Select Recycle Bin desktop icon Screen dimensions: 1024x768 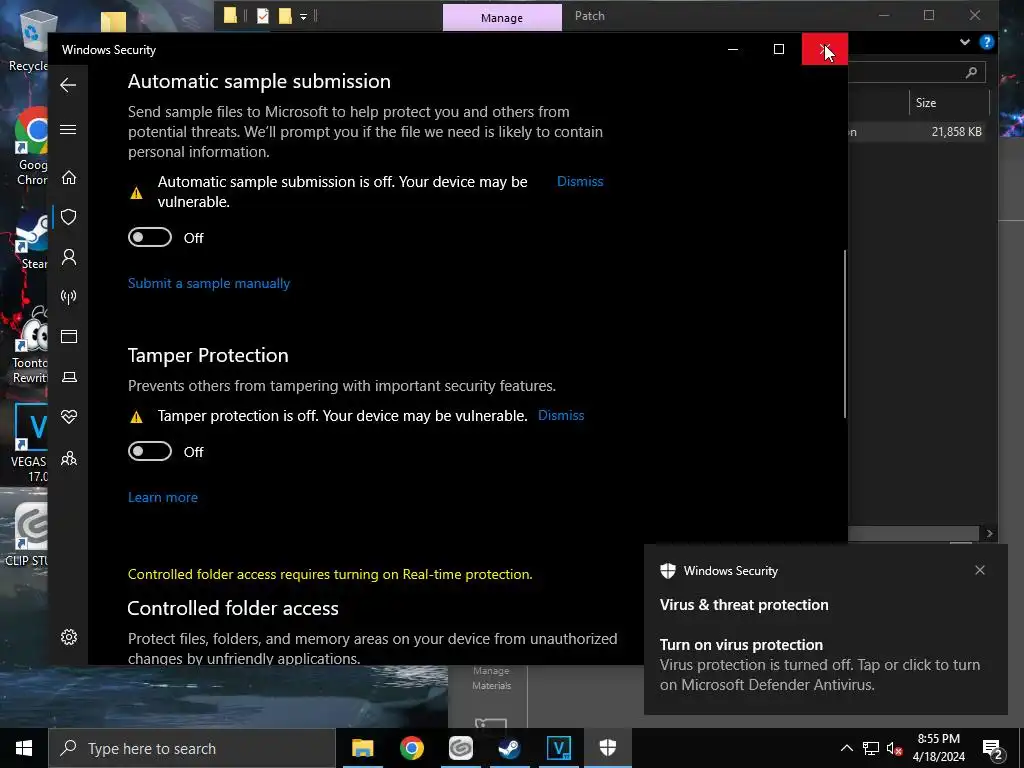29,41
